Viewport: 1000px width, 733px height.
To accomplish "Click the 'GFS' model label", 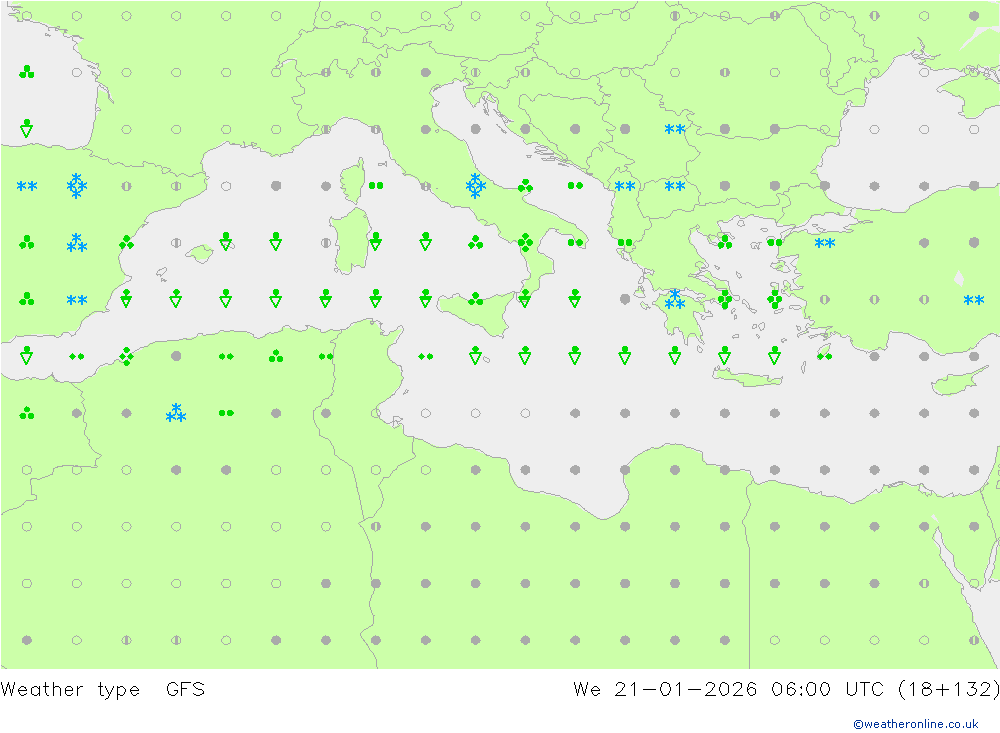I will [x=186, y=690].
